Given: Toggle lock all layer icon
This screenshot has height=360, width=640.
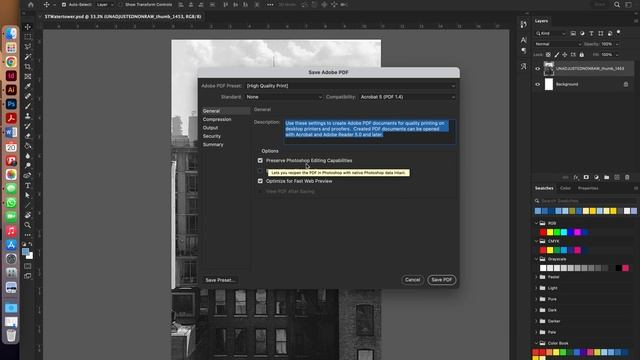Looking at the screenshot, I should [x=582, y=55].
